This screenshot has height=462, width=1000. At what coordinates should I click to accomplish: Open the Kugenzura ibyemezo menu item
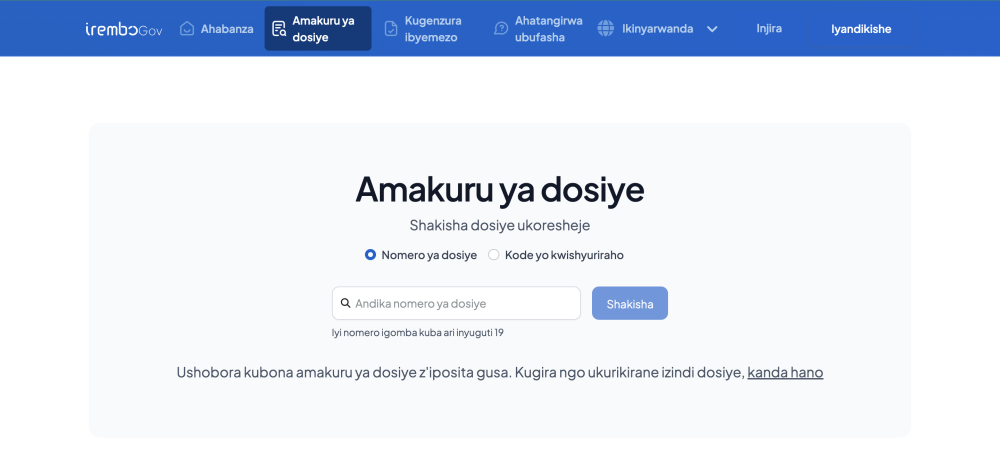click(433, 29)
